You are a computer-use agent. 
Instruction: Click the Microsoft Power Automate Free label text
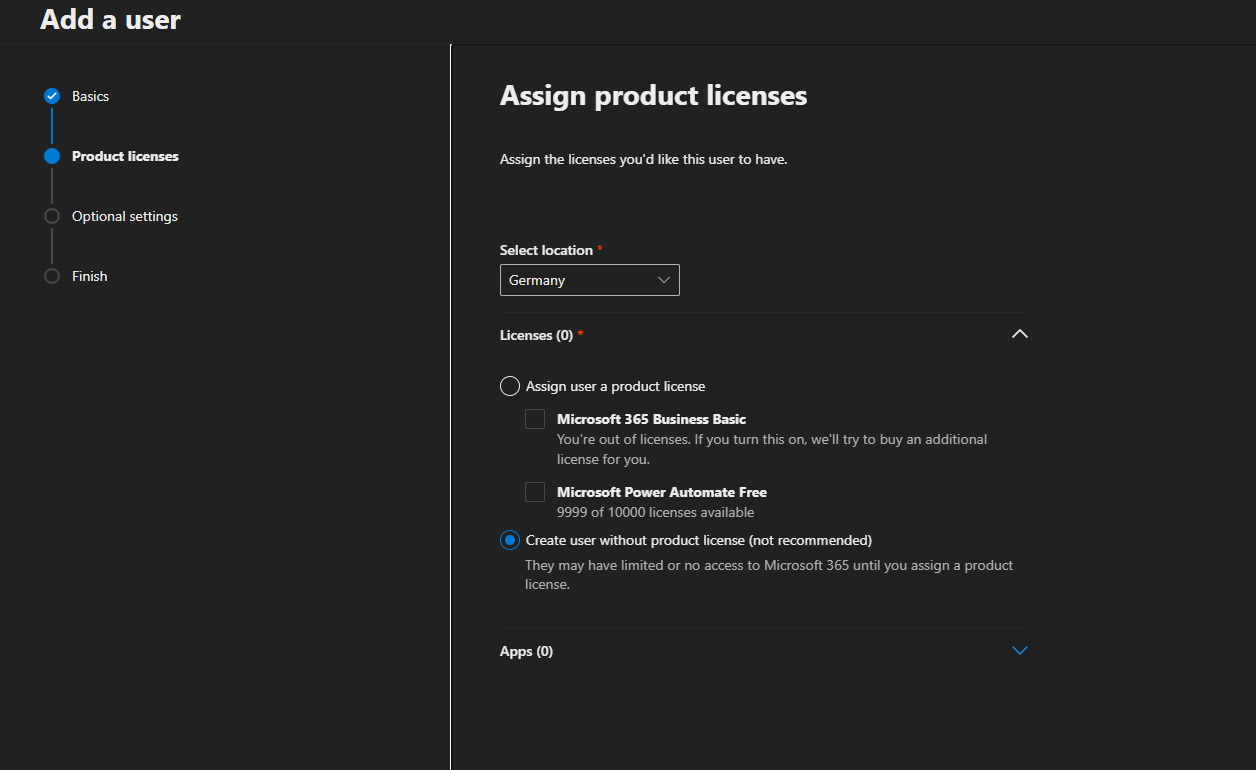[661, 492]
